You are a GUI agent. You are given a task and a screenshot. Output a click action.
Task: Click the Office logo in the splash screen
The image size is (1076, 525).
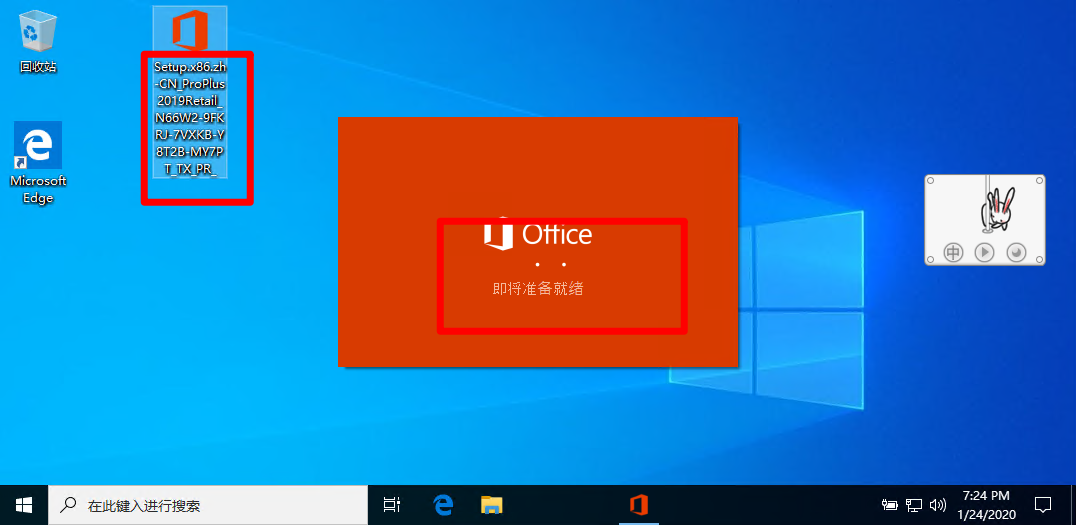[537, 234]
